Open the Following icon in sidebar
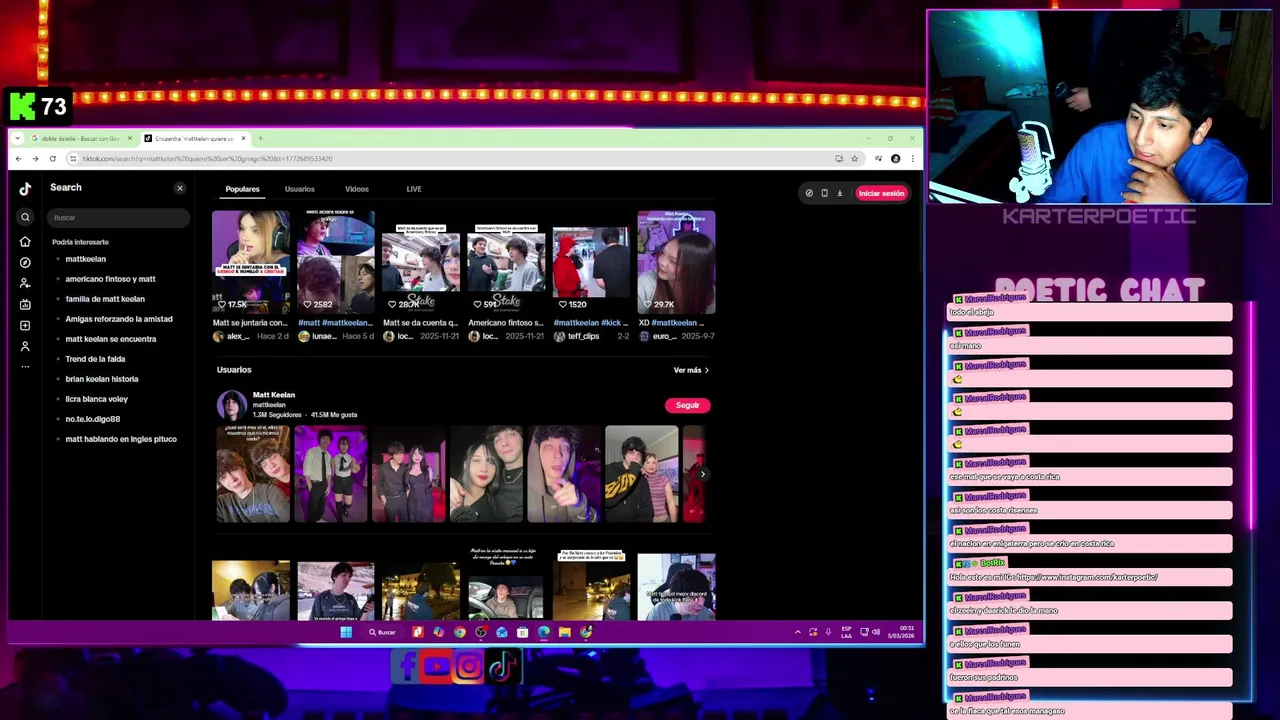 click(25, 283)
